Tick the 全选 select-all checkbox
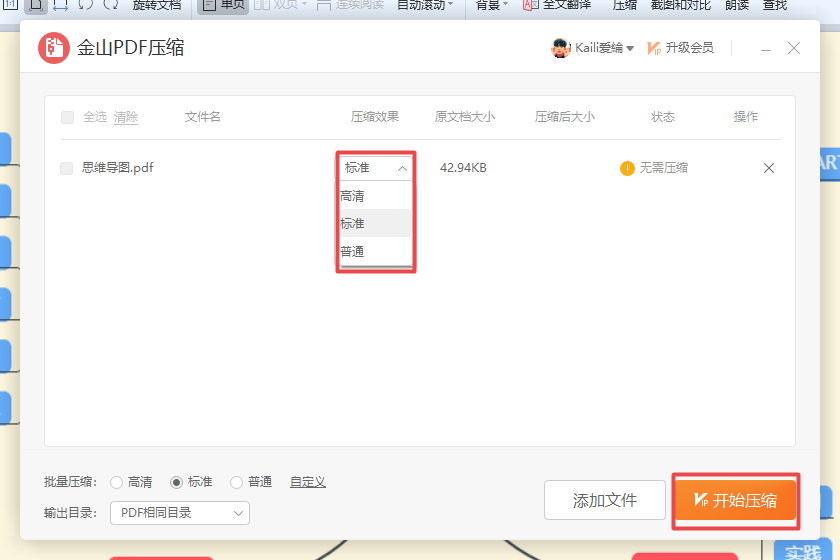840x560 pixels. 68,117
